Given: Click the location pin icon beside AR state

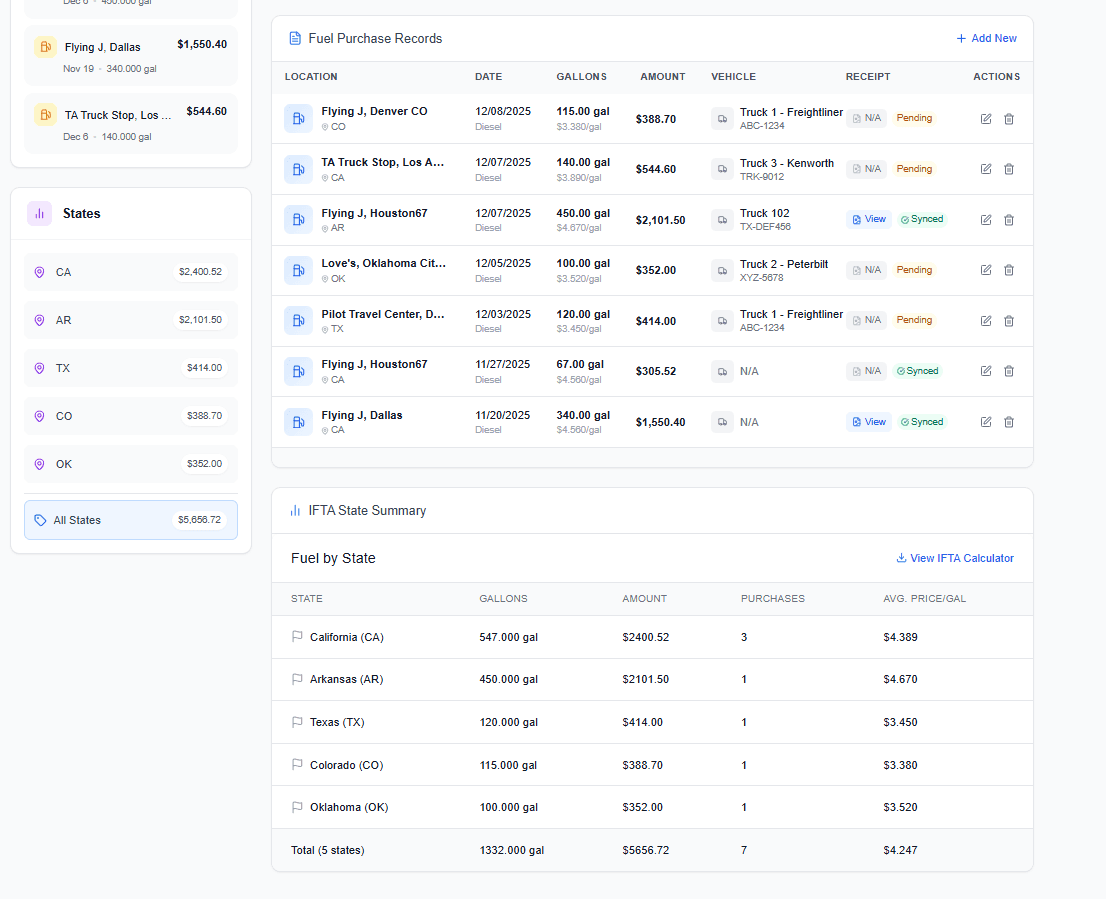Looking at the screenshot, I should 39,320.
